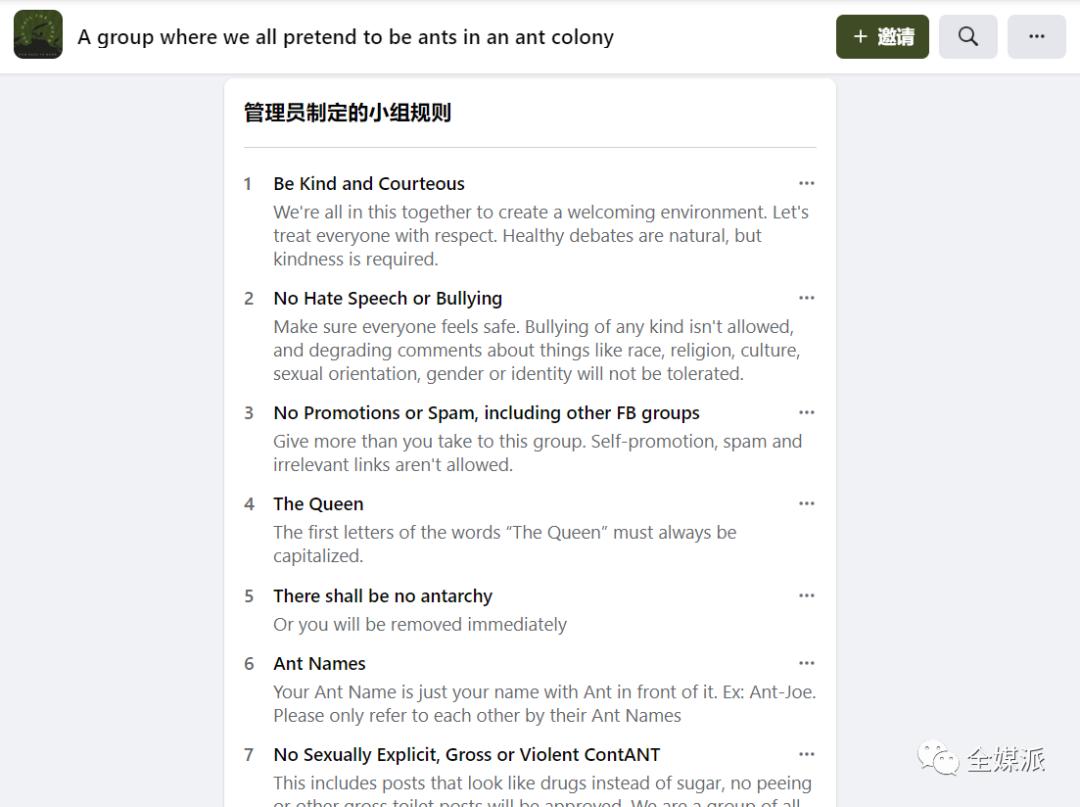The width and height of the screenshot is (1080, 807).
Task: Select the Be Kind and Courteous rule title
Action: coord(369,184)
